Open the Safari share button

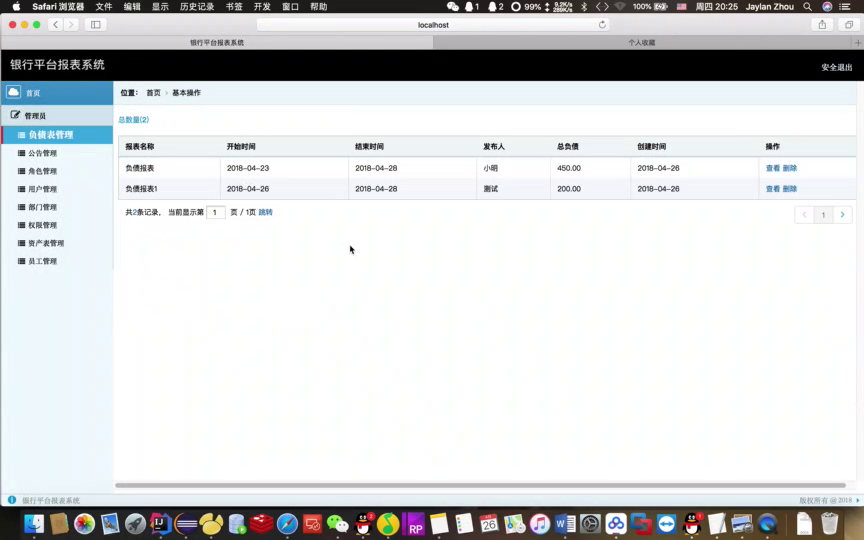tap(822, 24)
